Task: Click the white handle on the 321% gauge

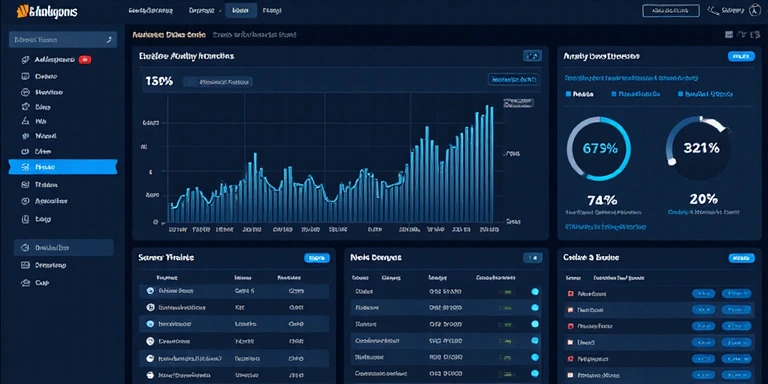Action: point(672,162)
